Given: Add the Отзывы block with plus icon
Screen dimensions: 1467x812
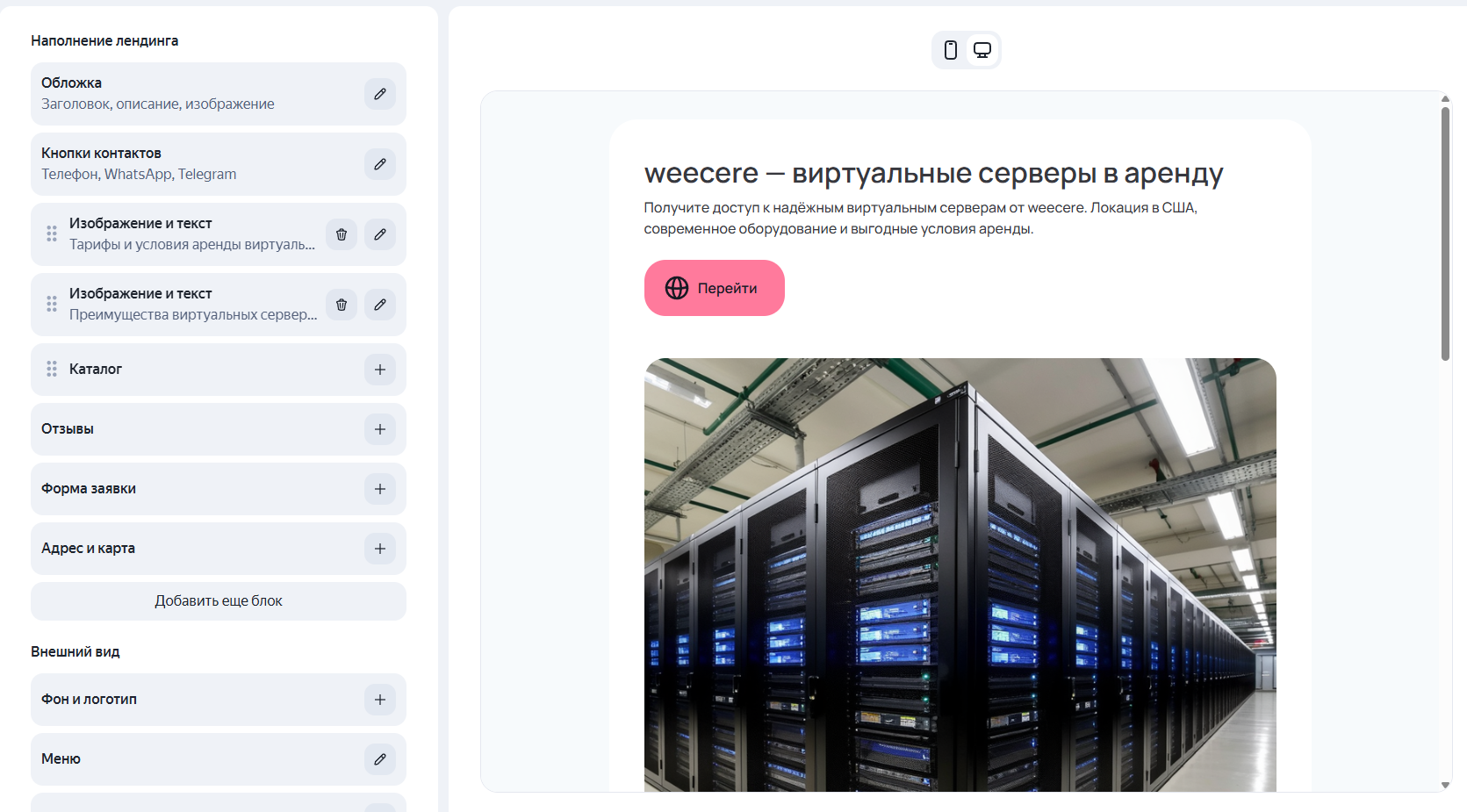Looking at the screenshot, I should (x=380, y=429).
